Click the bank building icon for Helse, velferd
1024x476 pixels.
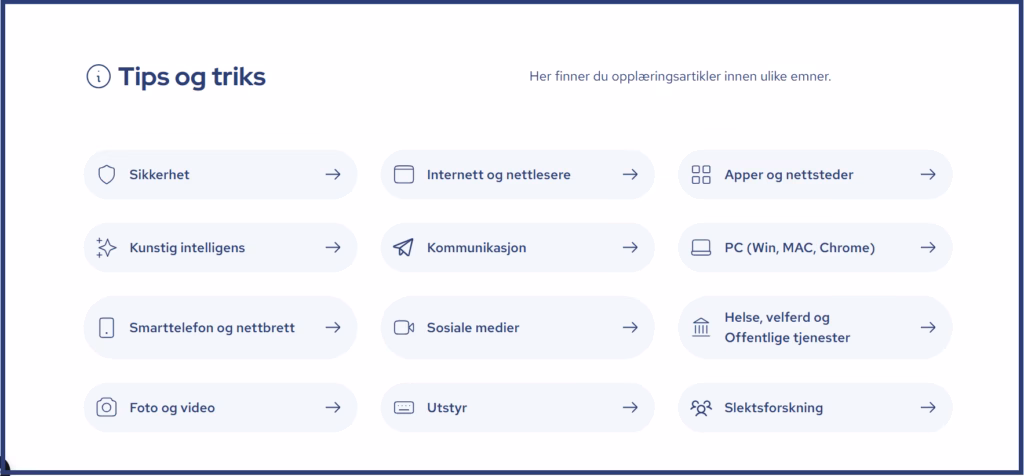[701, 328]
